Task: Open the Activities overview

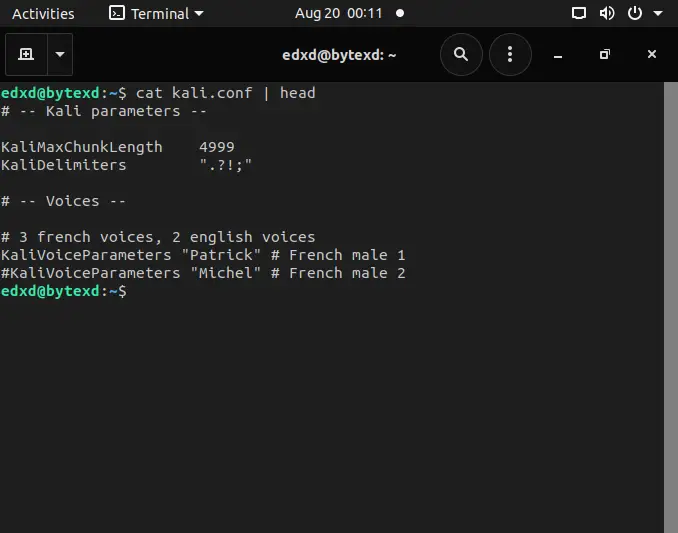Action: click(43, 13)
